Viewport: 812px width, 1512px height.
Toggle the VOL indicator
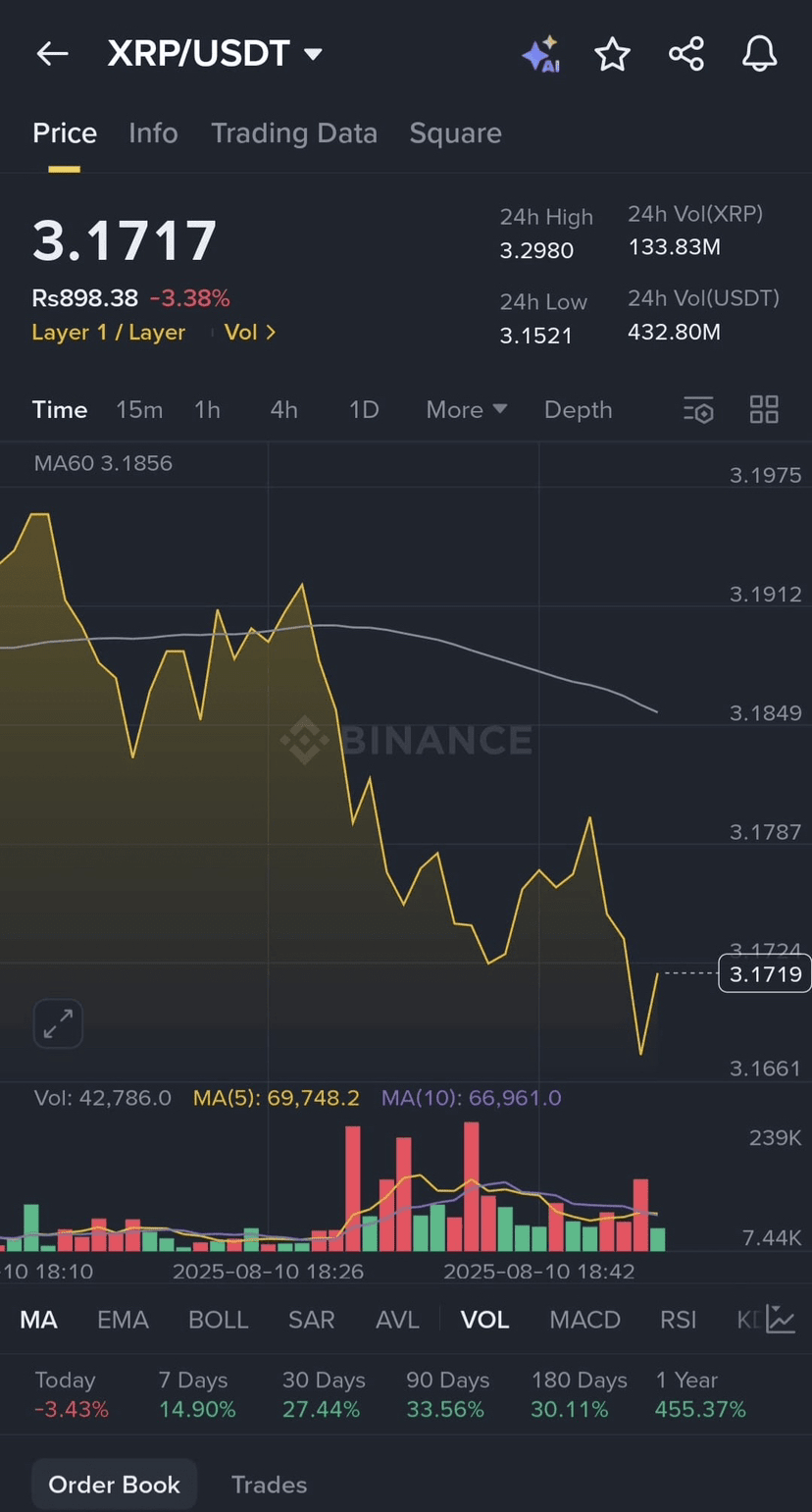point(484,1320)
